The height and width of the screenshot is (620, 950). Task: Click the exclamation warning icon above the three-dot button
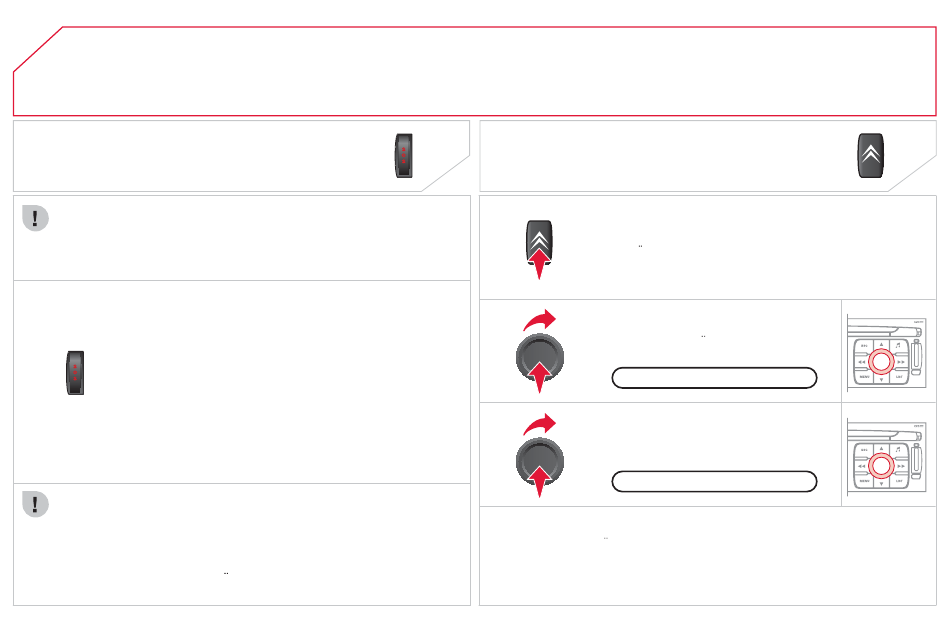pyautogui.click(x=35, y=218)
